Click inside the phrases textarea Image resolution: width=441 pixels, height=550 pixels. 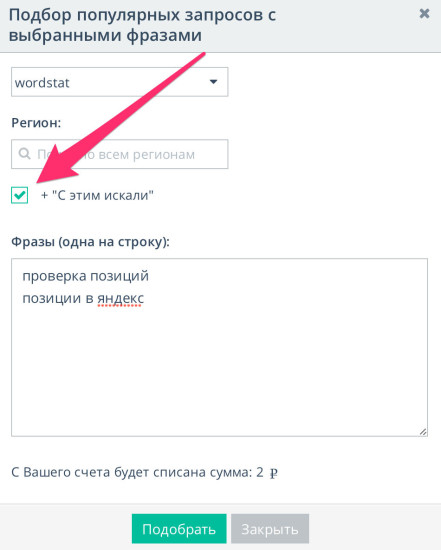pyautogui.click(x=219, y=348)
